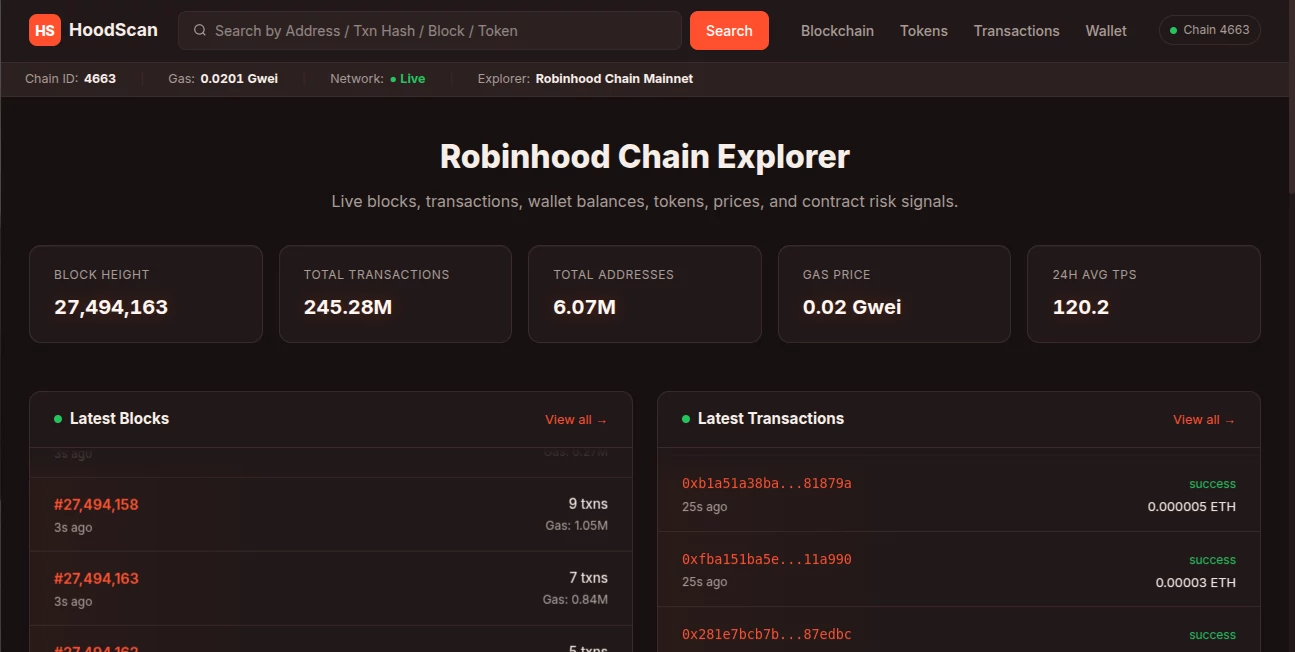Open transaction 0xfba151ba5e...11a990
Viewport: 1295px width, 652px height.
[767, 560]
